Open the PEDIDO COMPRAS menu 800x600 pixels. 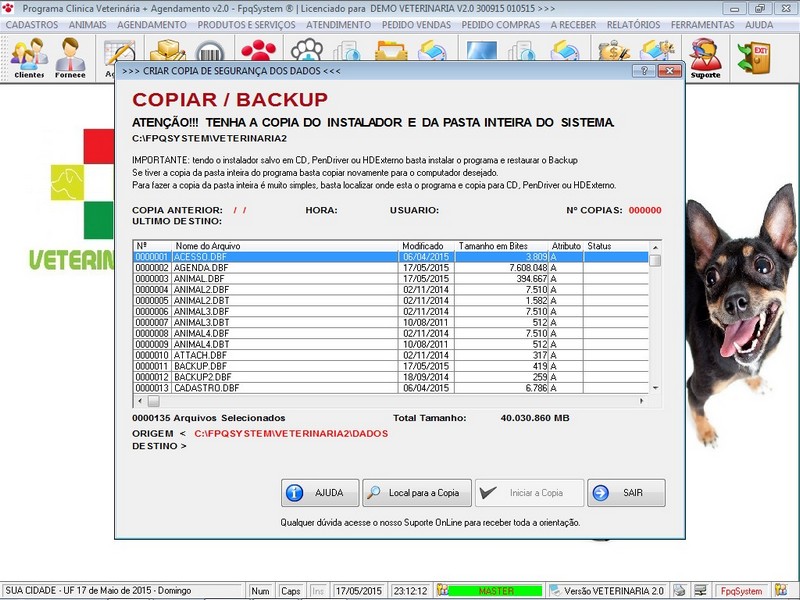[x=501, y=24]
